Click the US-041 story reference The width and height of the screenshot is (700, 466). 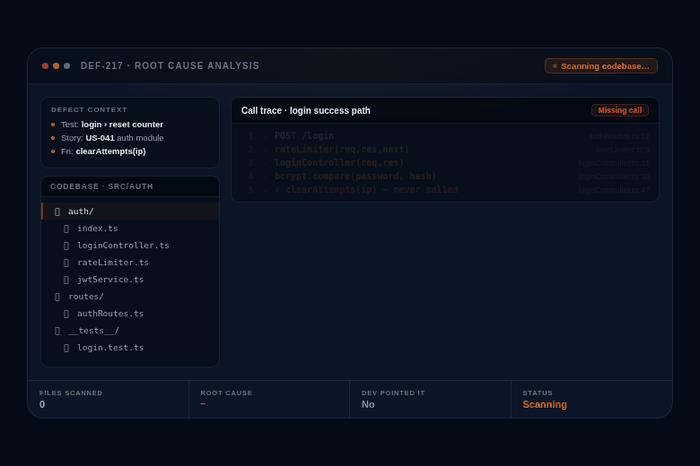[100, 137]
